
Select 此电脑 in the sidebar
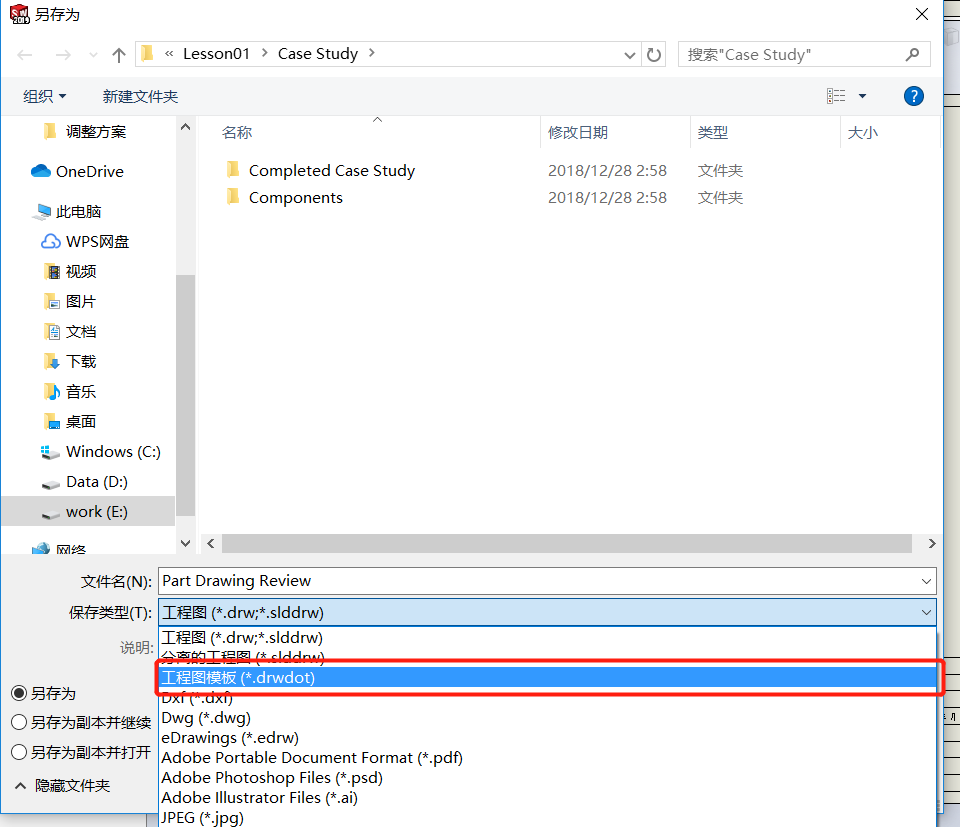tap(78, 212)
